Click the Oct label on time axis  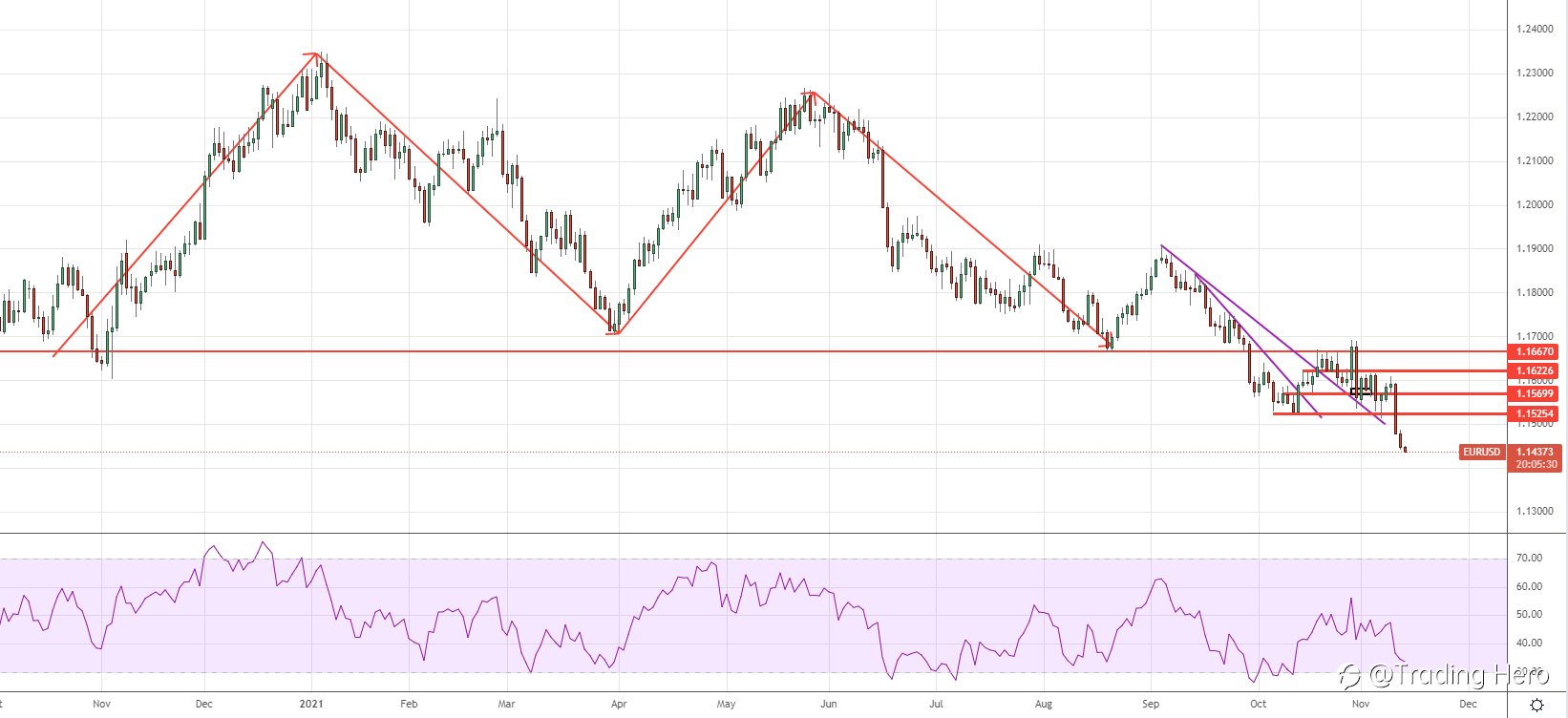pos(1259,704)
